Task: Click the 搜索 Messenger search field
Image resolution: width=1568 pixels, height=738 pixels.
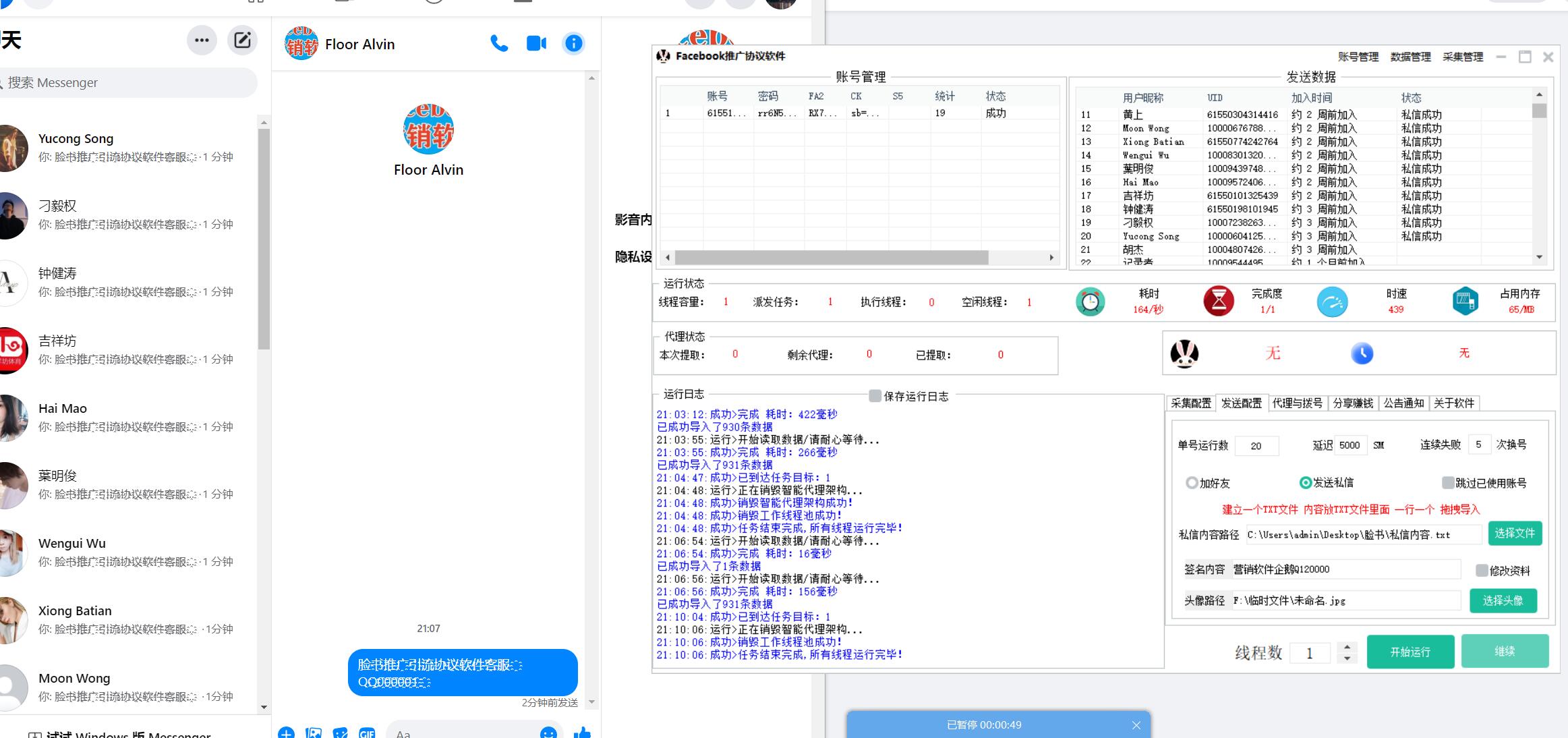Action: pos(128,82)
